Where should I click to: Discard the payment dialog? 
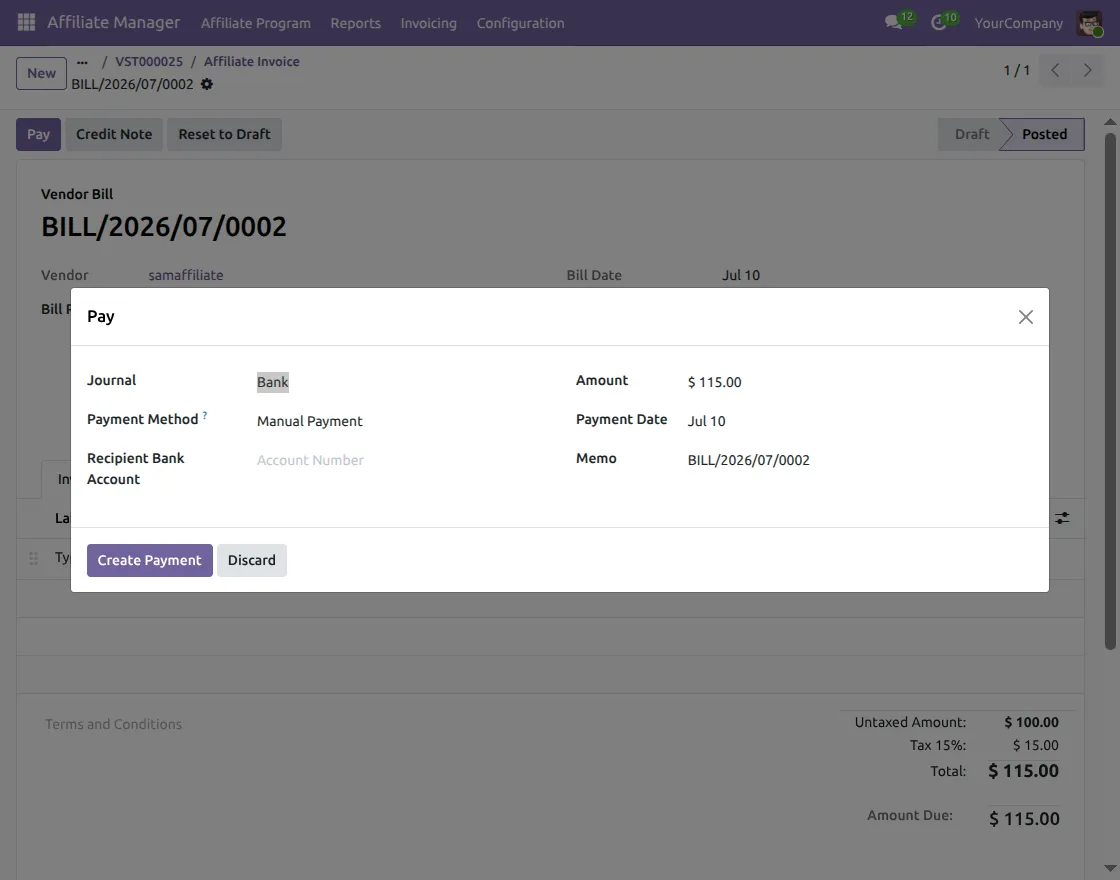251,560
